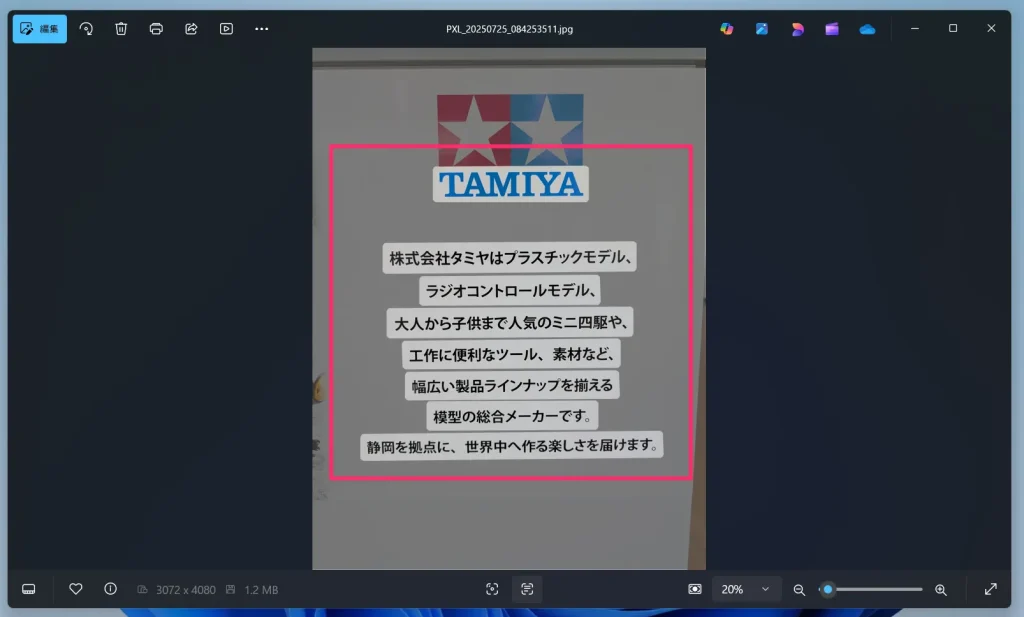The width and height of the screenshot is (1024, 617).
Task: Show file info with info icon
Action: 110,589
